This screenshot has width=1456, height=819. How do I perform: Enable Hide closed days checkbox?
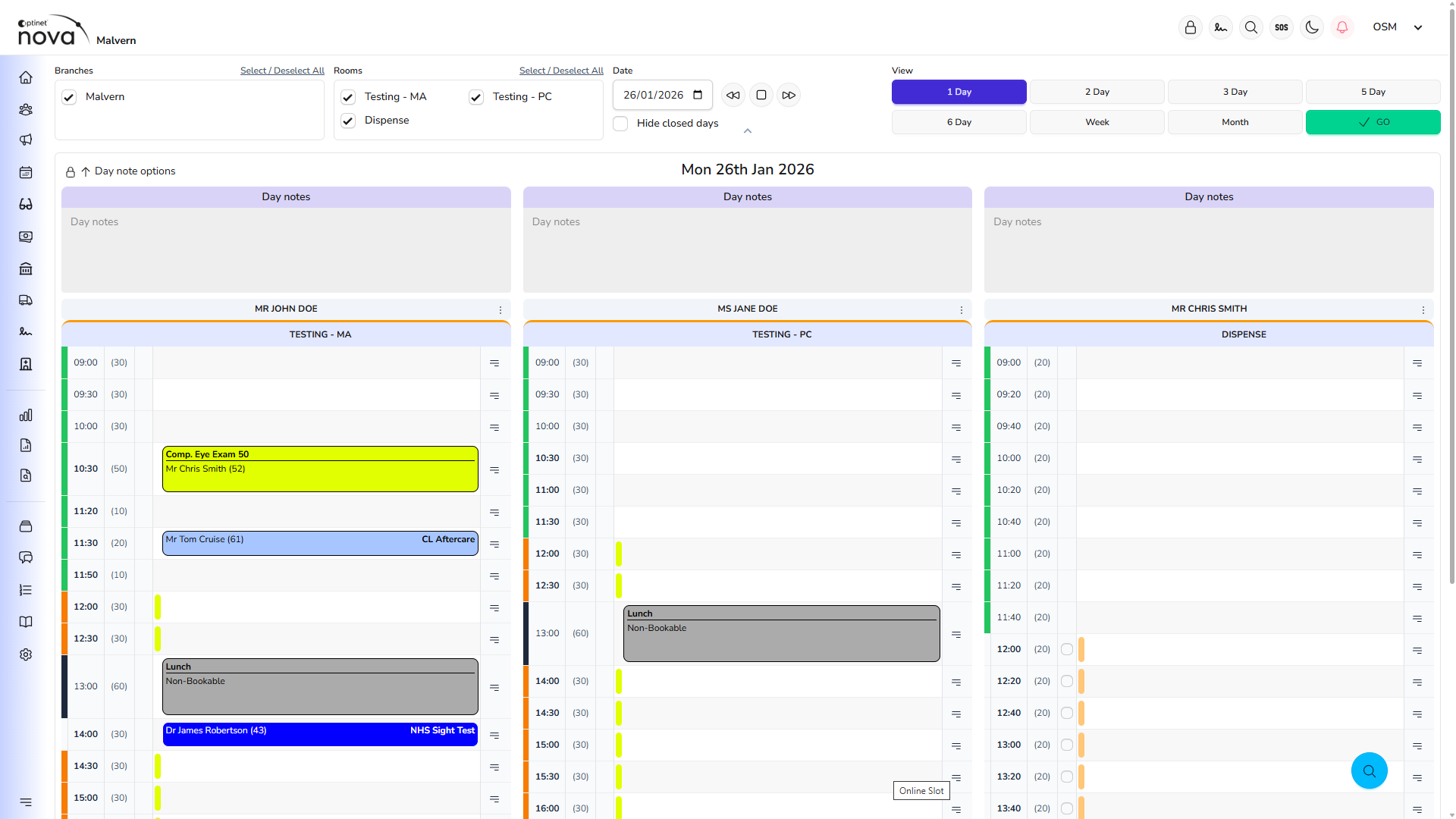pyautogui.click(x=620, y=124)
